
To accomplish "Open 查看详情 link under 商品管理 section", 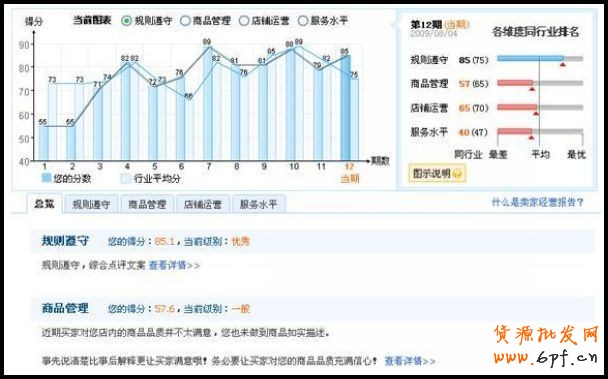I will (410, 361).
